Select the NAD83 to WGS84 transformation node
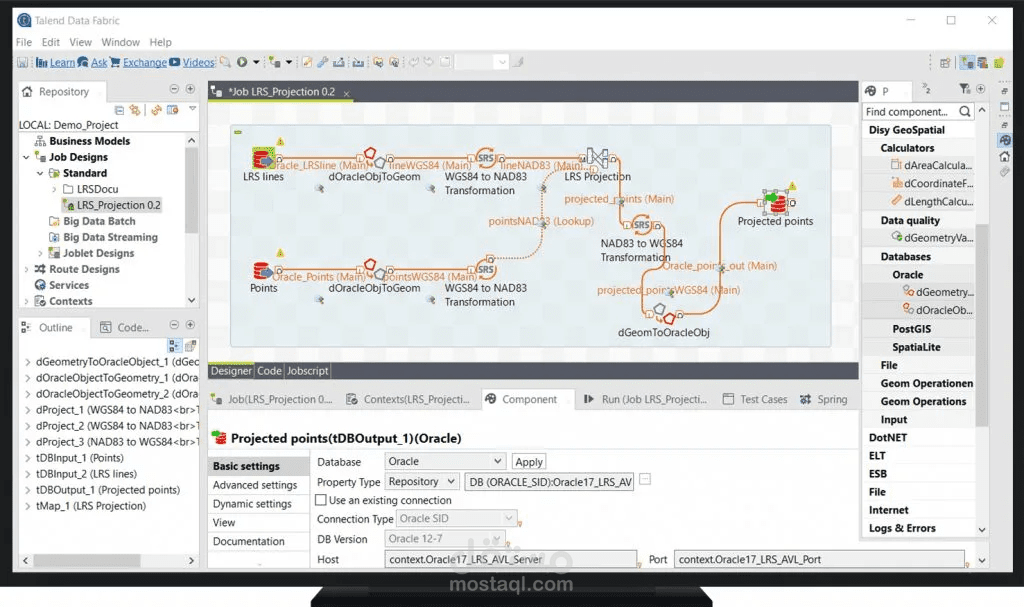Image resolution: width=1024 pixels, height=607 pixels. pos(642,225)
